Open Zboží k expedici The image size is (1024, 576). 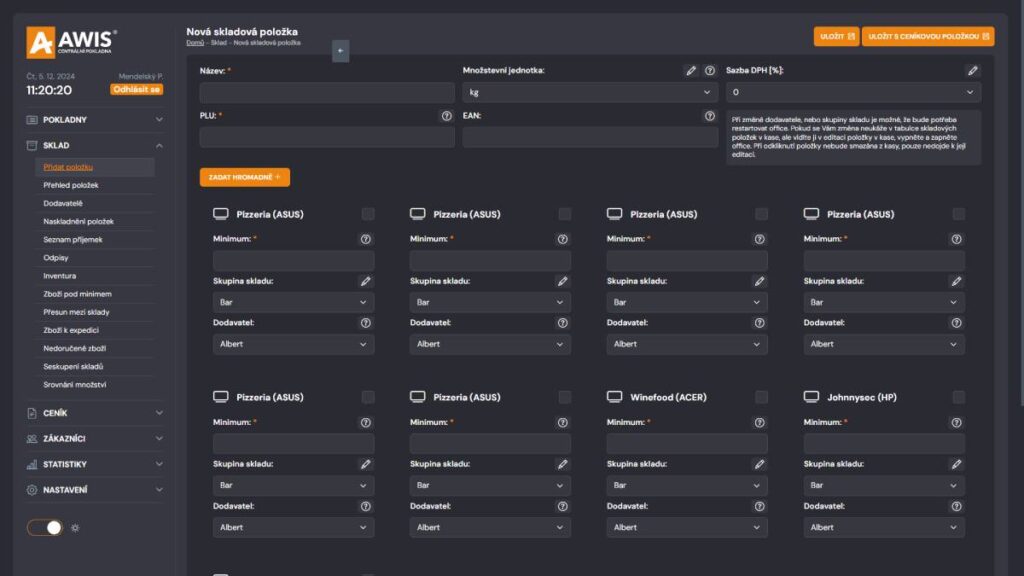click(x=71, y=330)
